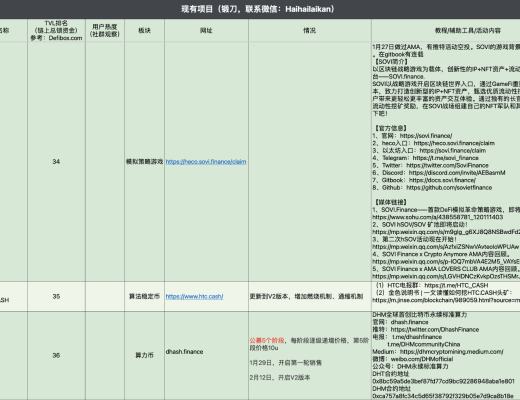Select the www.sohu.com article URL line
This screenshot has height=400, width=520.
pyautogui.click(x=438, y=217)
